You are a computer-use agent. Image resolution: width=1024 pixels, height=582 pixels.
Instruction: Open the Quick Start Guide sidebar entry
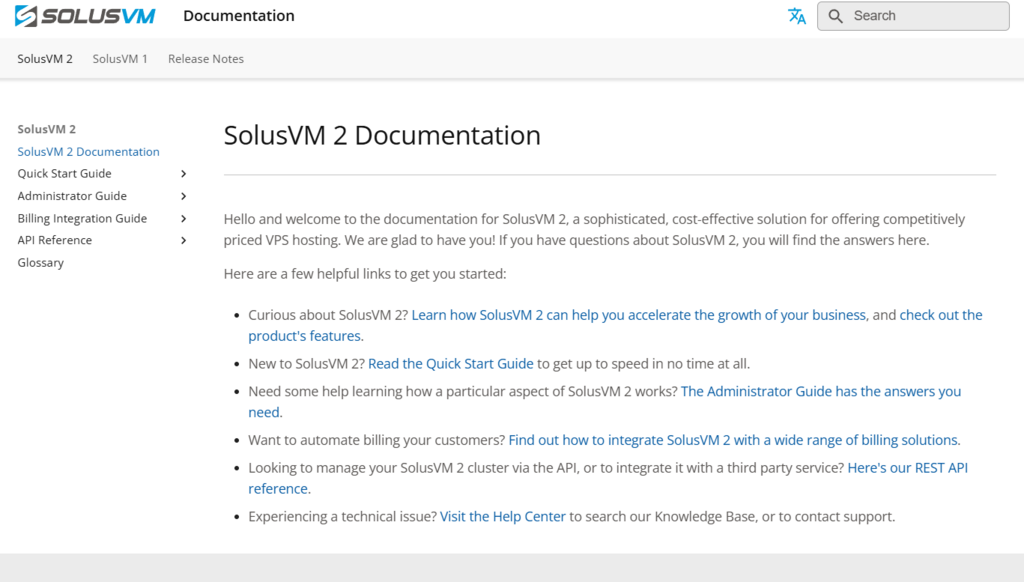(x=64, y=174)
